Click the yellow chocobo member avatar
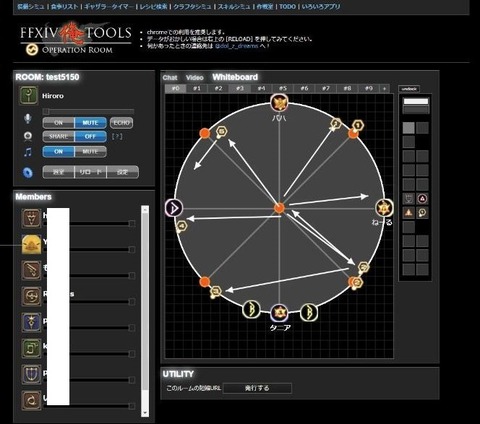The height and width of the screenshot is (424, 480). click(32, 244)
